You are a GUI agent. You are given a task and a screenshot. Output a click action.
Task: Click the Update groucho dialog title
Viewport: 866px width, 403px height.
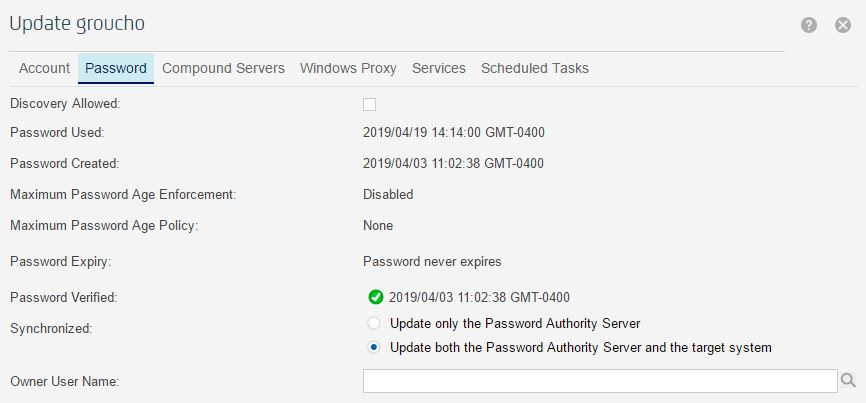point(77,23)
